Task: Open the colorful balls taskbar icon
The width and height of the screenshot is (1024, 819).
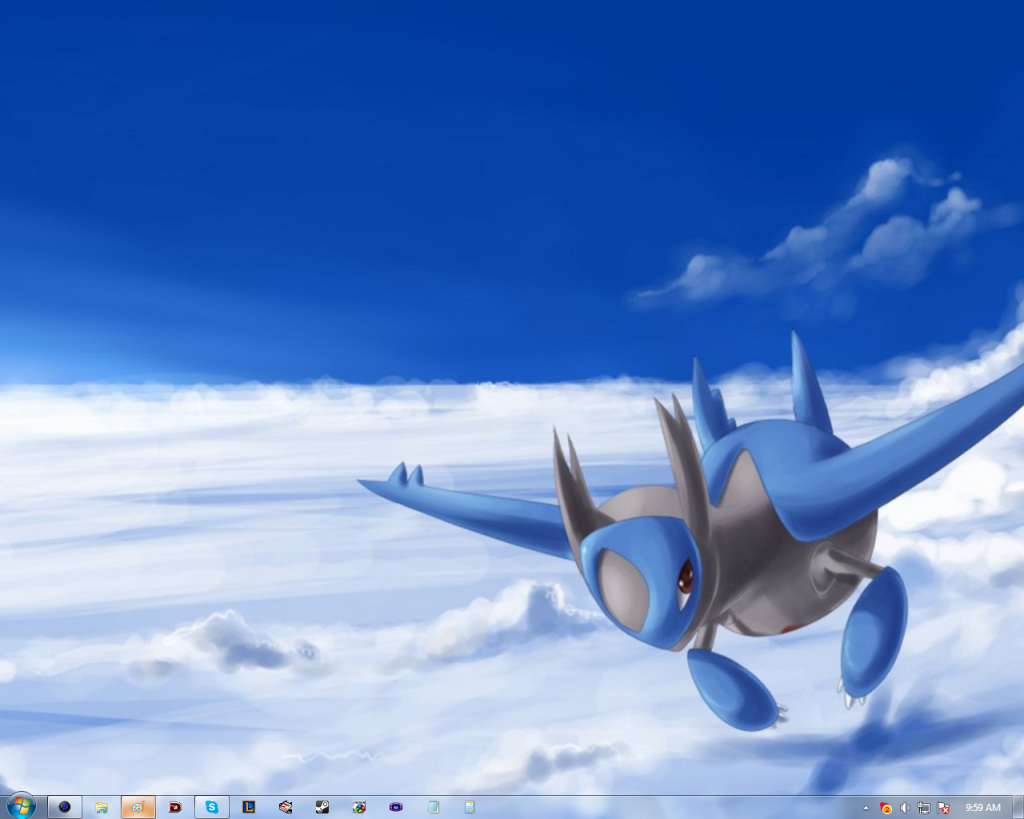Action: click(359, 807)
